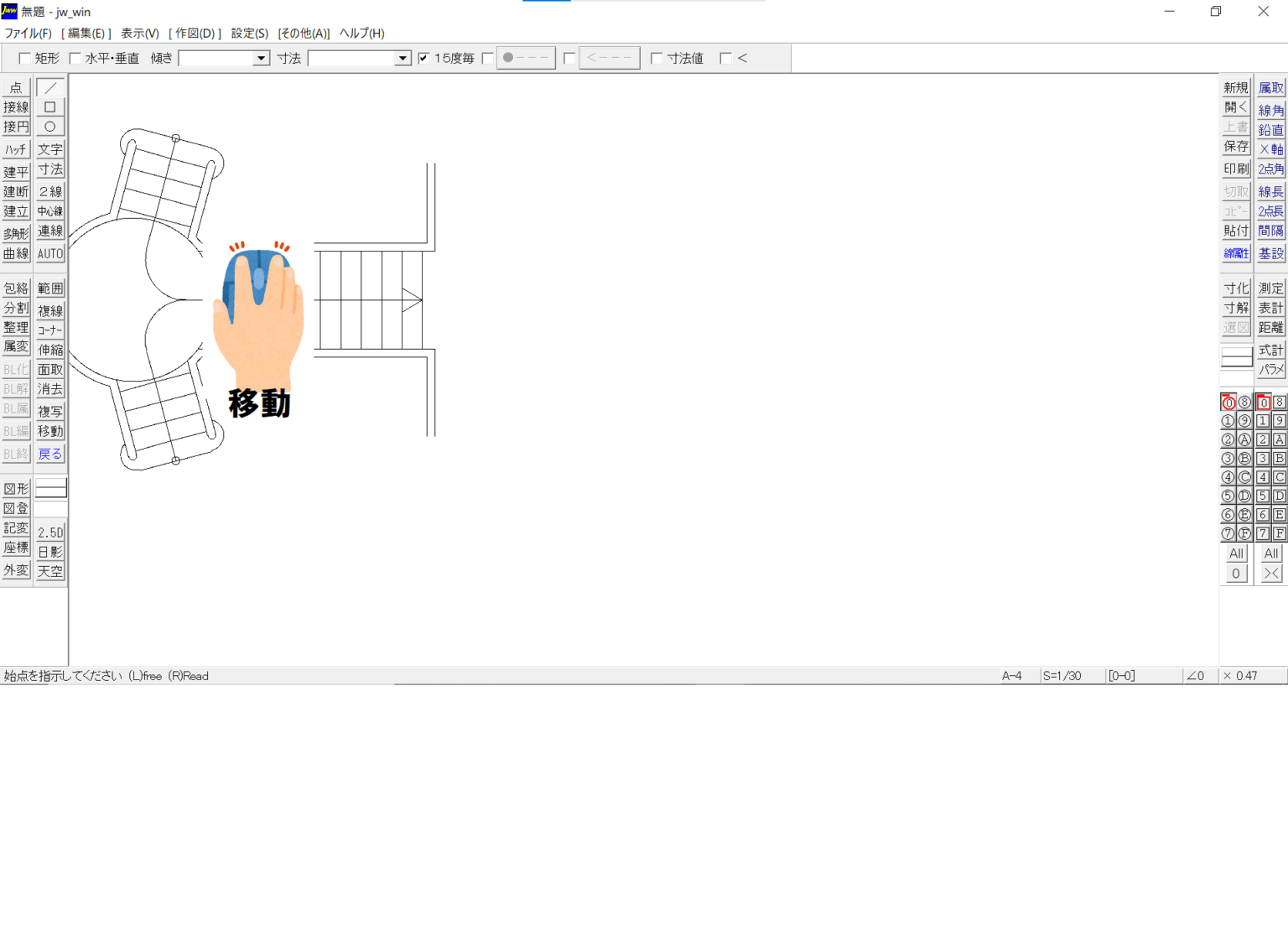The width and height of the screenshot is (1288, 951).
Task: Select the 複写 copy tool
Action: 50,412
